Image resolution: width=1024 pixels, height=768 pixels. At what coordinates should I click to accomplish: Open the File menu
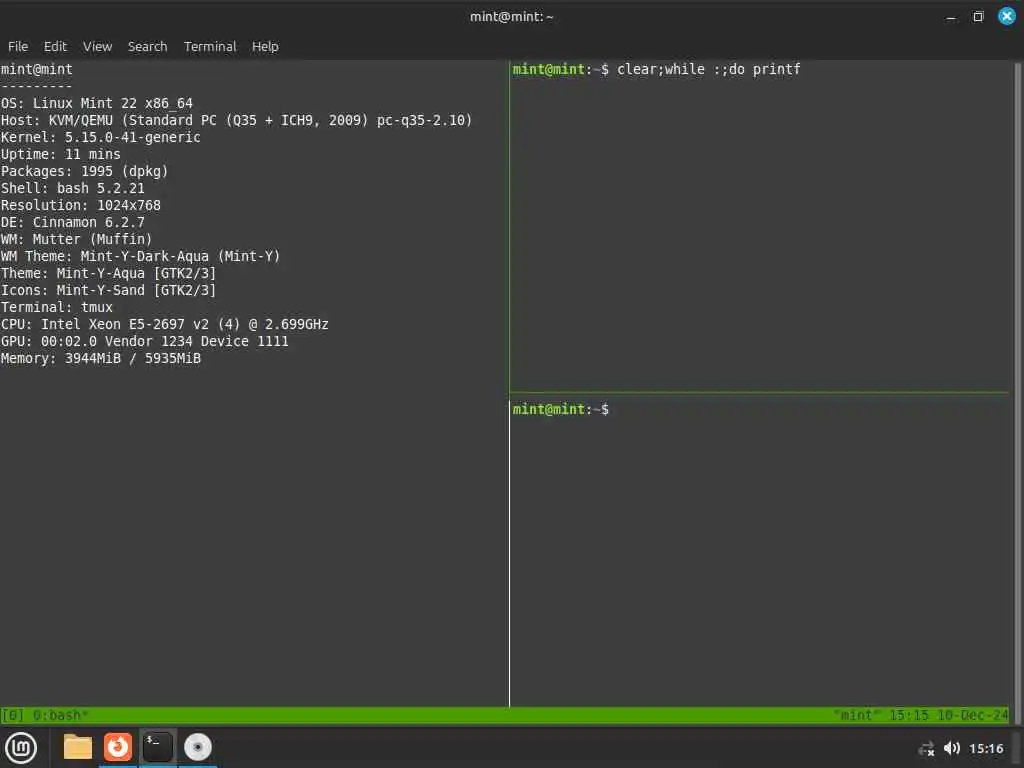pyautogui.click(x=18, y=46)
